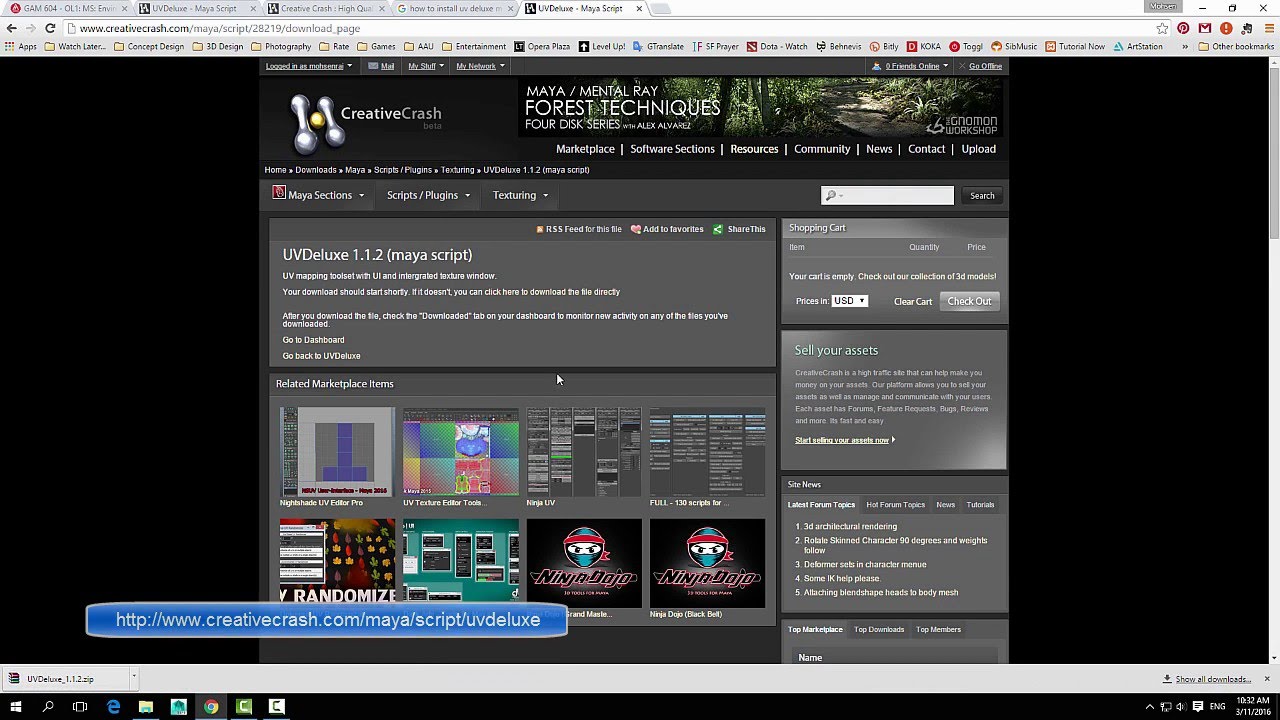This screenshot has height=720, width=1280.
Task: Open Nightshade UV Editor Pro thumbnail
Action: (x=337, y=452)
